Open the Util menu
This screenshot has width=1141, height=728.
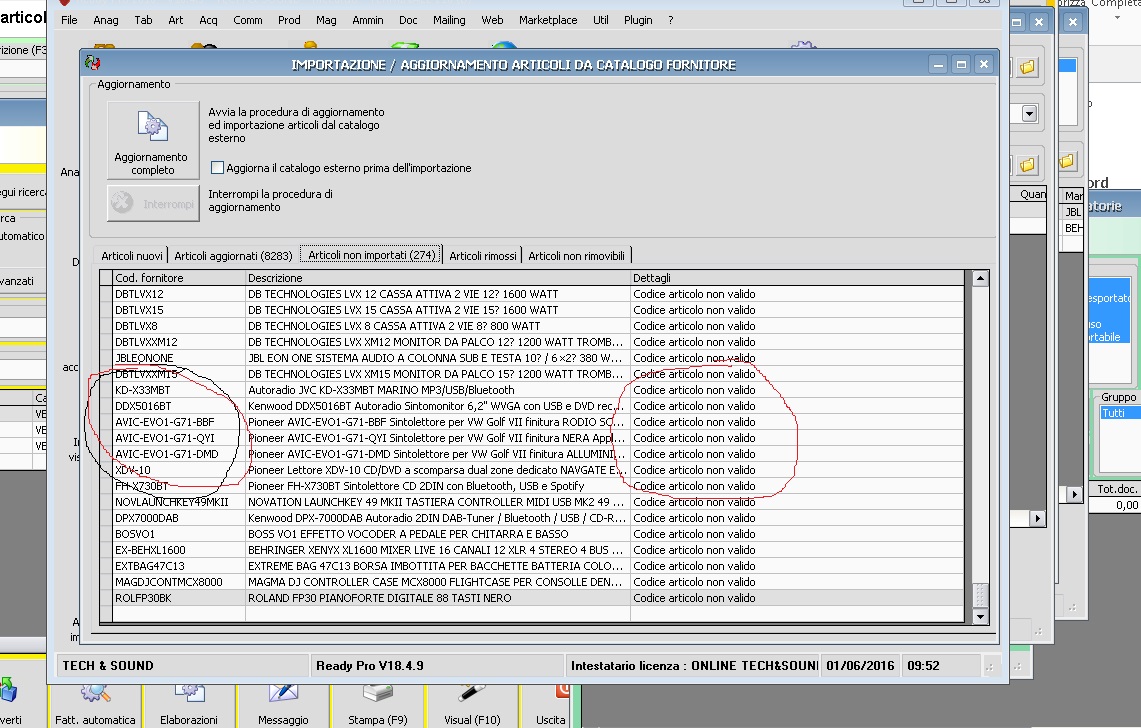coord(600,20)
